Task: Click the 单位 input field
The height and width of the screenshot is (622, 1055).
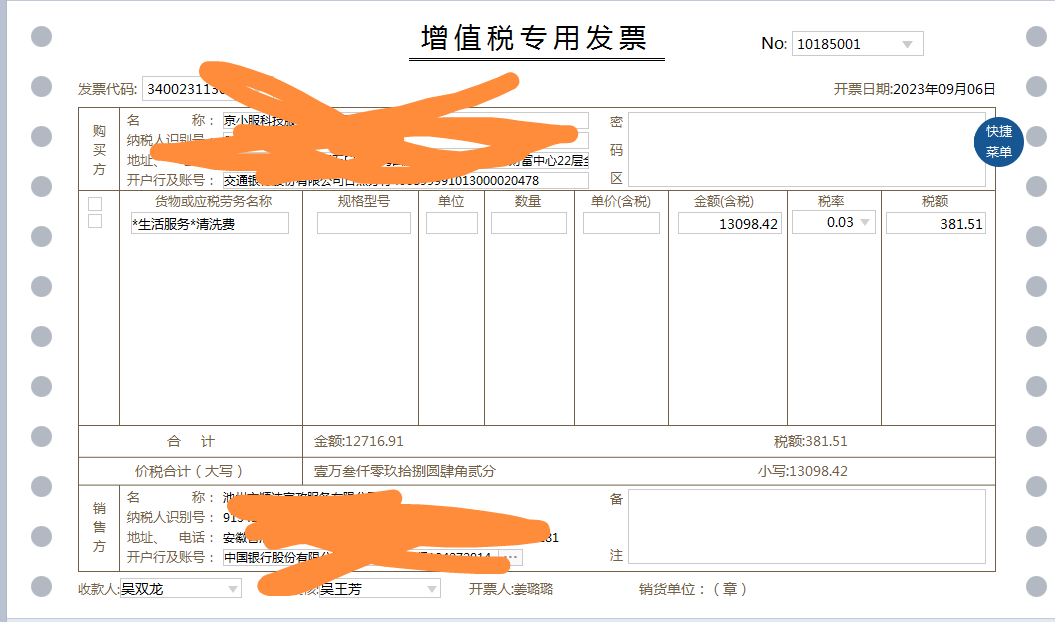Action: click(x=451, y=223)
